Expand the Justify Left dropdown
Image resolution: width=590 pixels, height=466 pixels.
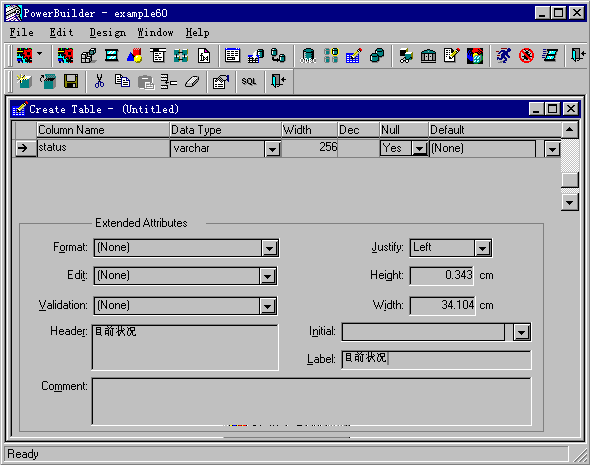pyautogui.click(x=482, y=248)
